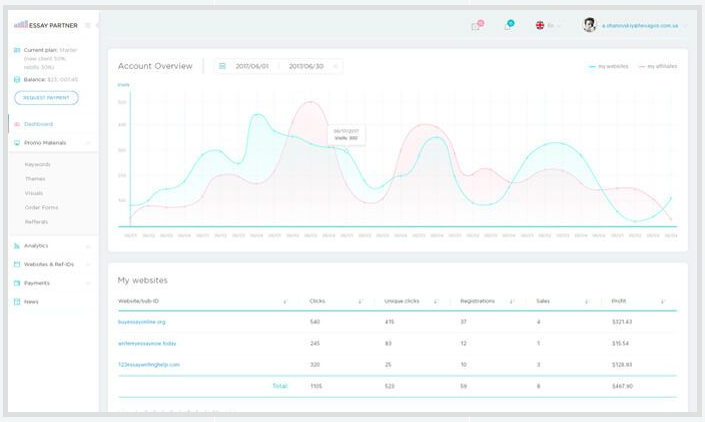Click the News icon in sidebar
Image resolution: width=705 pixels, height=422 pixels.
pos(17,301)
